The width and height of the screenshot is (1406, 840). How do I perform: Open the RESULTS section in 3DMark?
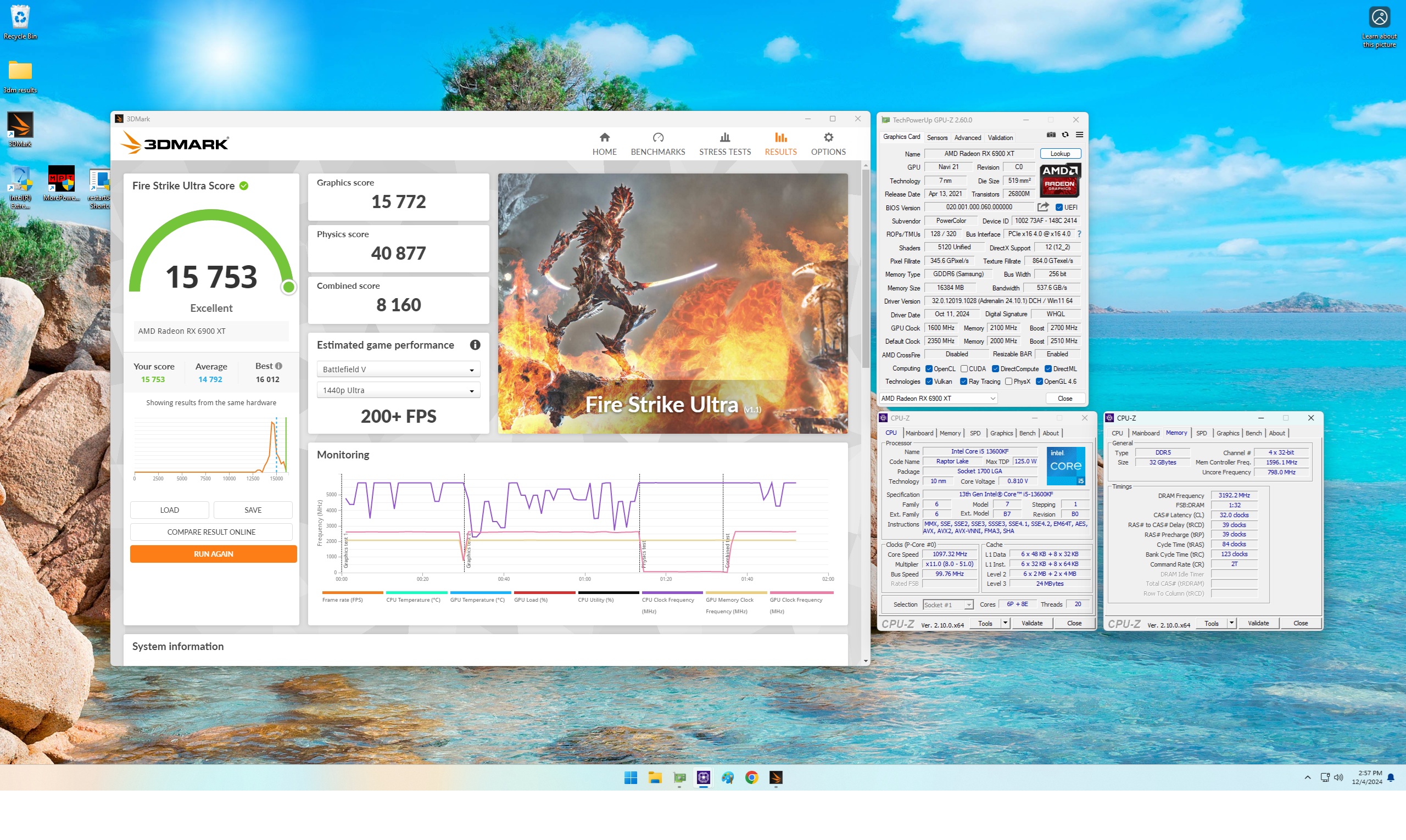click(x=780, y=144)
